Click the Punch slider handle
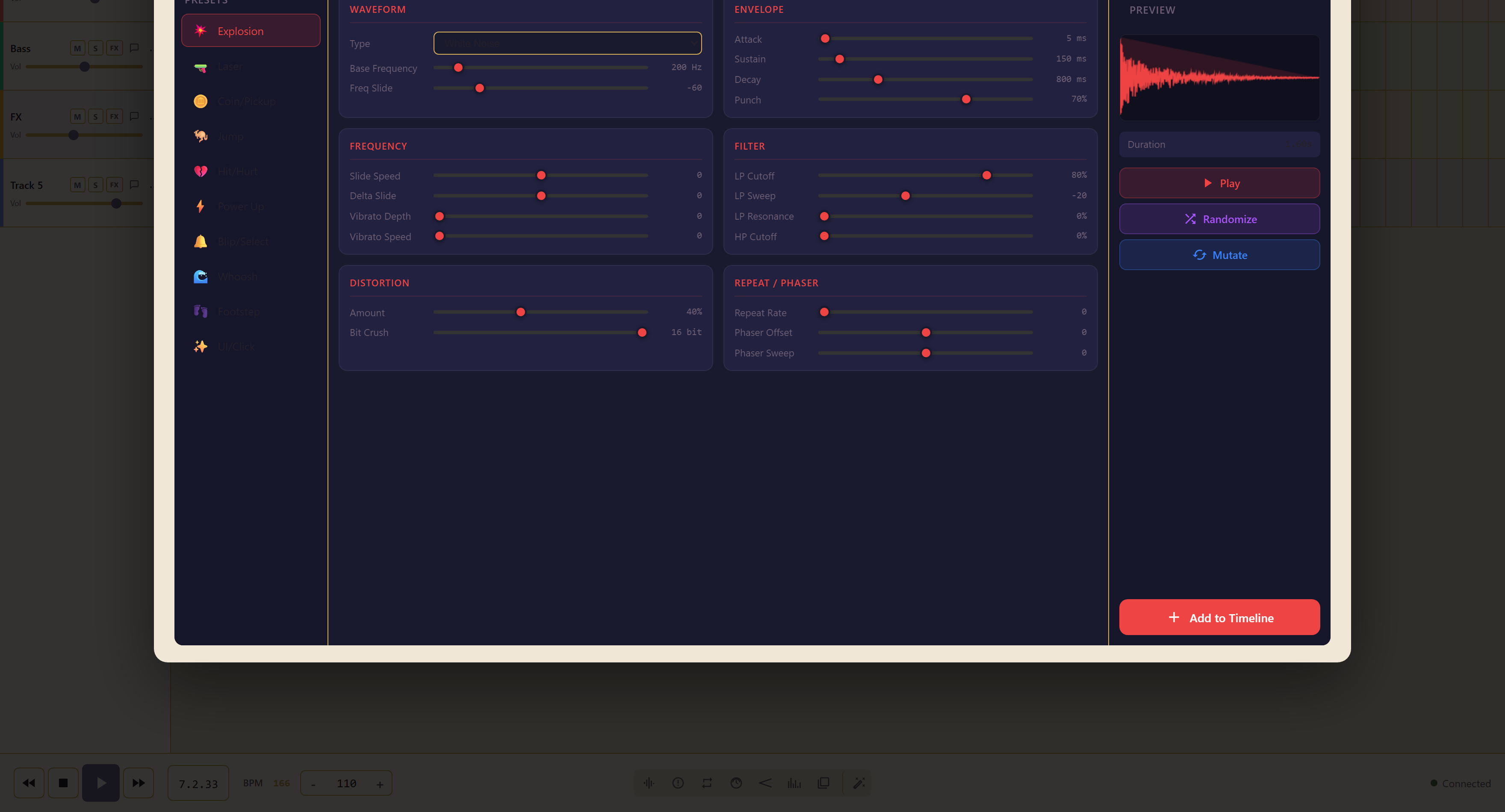The height and width of the screenshot is (812, 1505). pyautogui.click(x=966, y=99)
